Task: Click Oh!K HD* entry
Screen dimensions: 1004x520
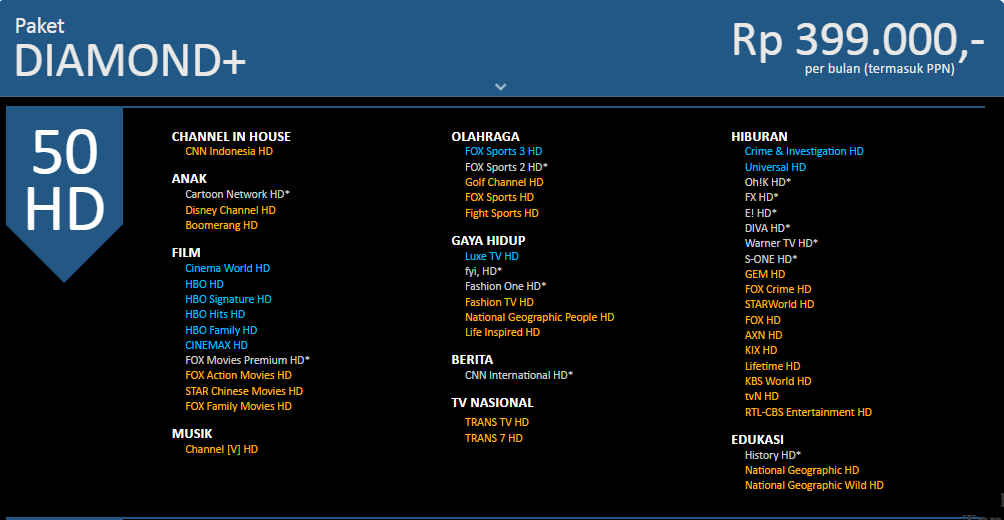Action: [x=768, y=183]
